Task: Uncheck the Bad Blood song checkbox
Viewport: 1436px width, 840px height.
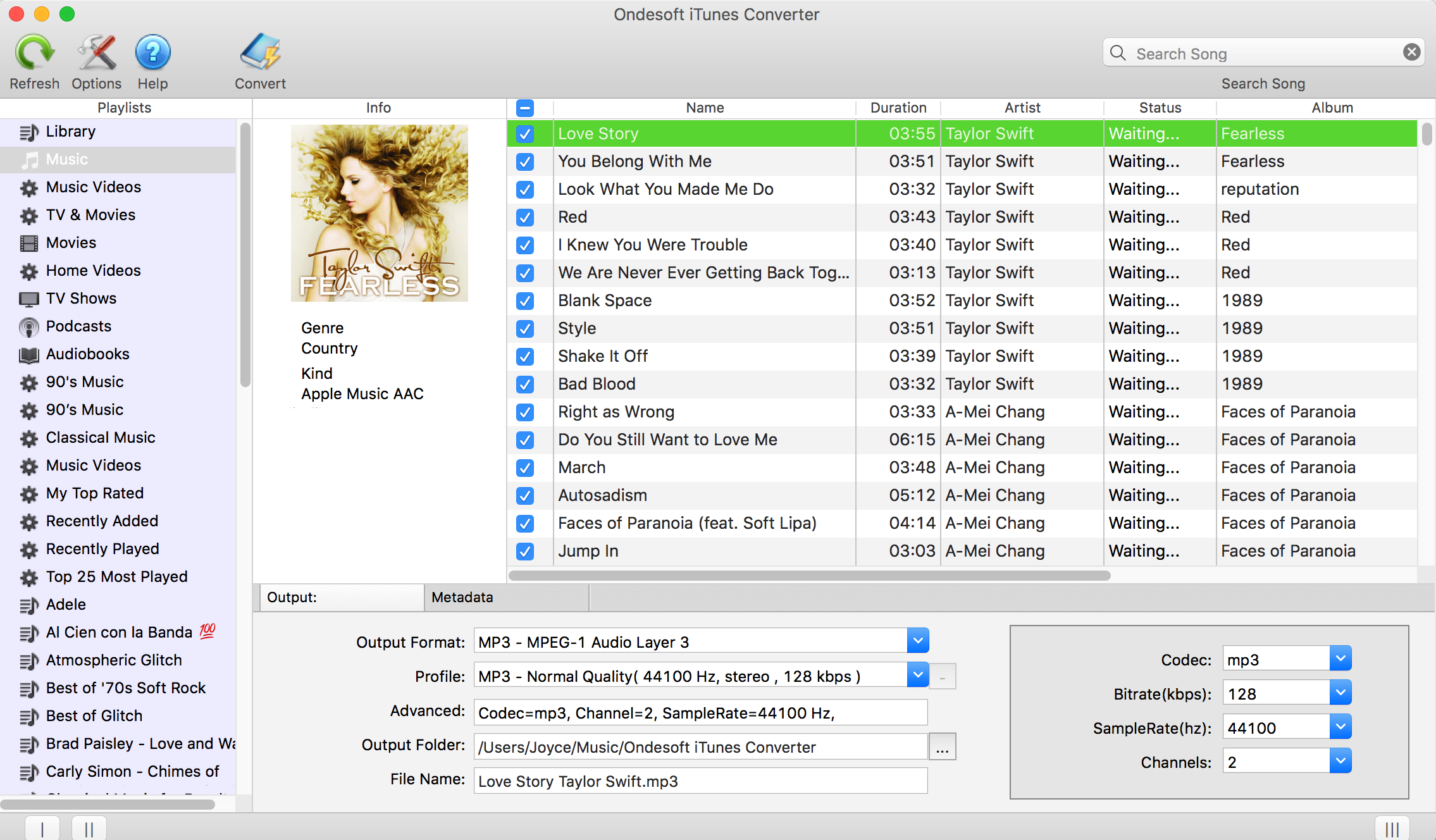Action: [x=525, y=383]
